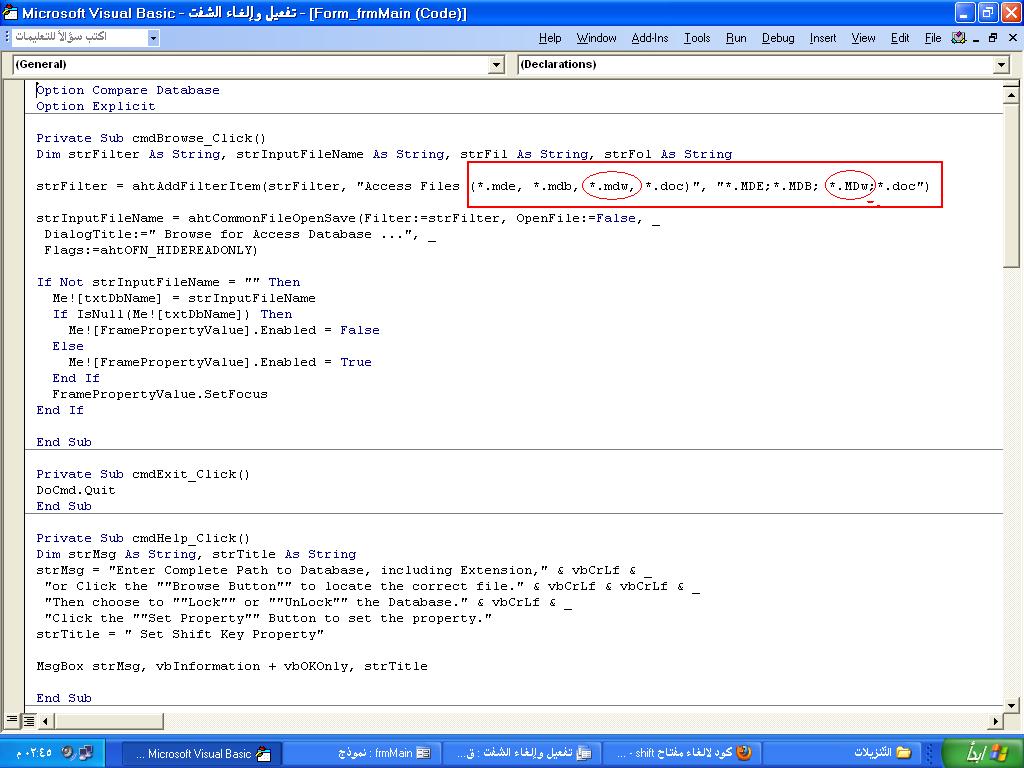Click the 'Click the Set Property Button' line
This screenshot has height=768, width=1024.
point(268,618)
